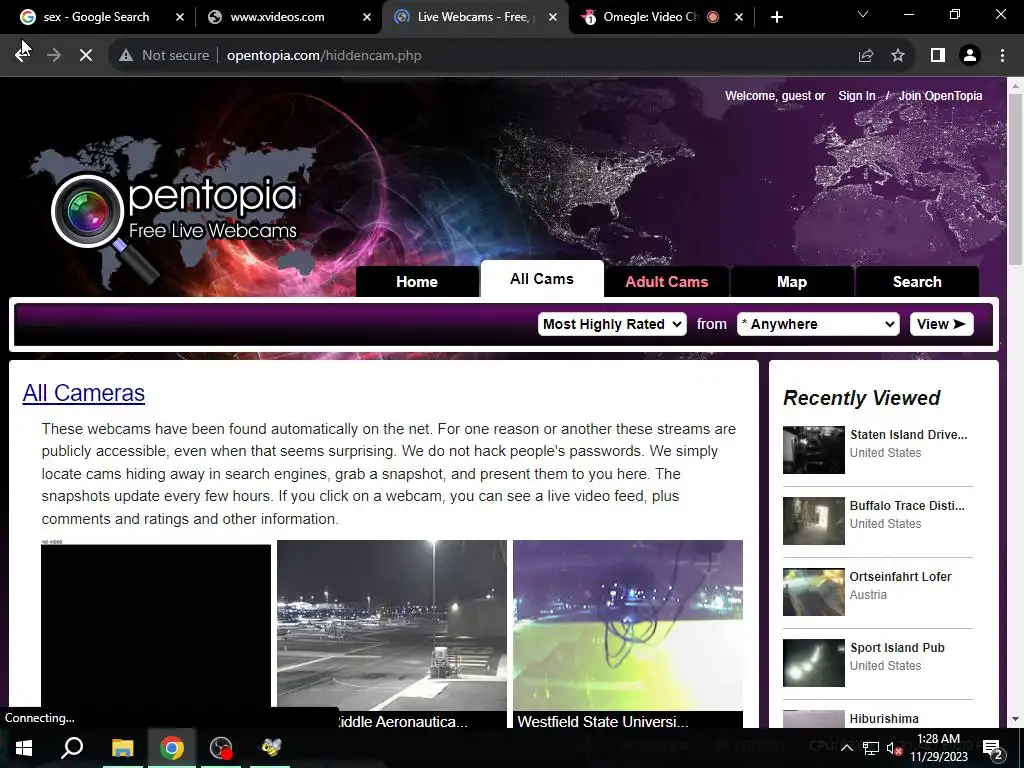Click the All Cameras heading link
Screen dimensions: 1024x768
84,393
